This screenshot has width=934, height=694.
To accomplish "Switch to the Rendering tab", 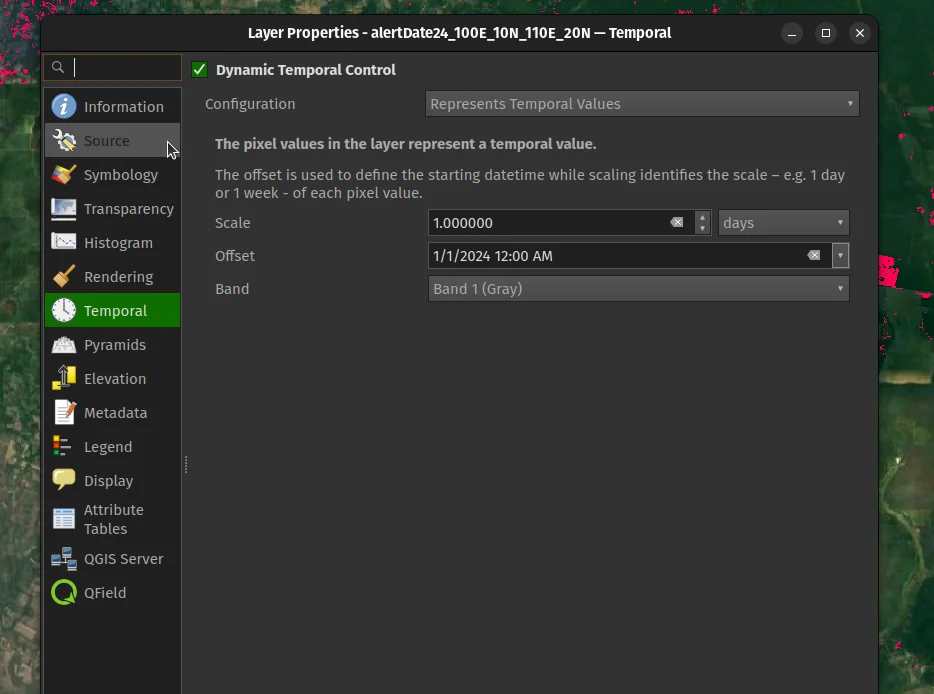I will [118, 277].
